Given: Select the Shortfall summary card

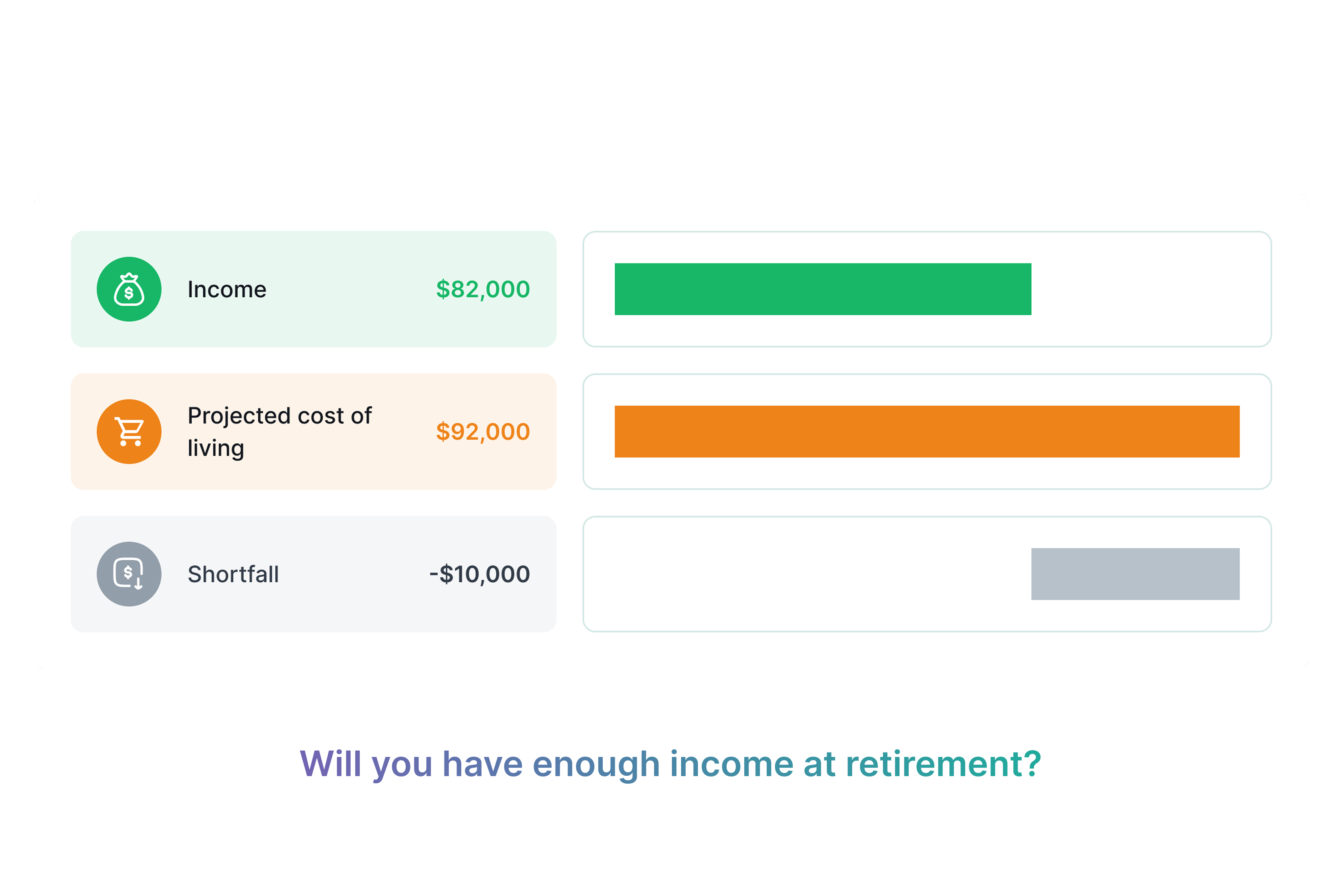Looking at the screenshot, I should (314, 574).
